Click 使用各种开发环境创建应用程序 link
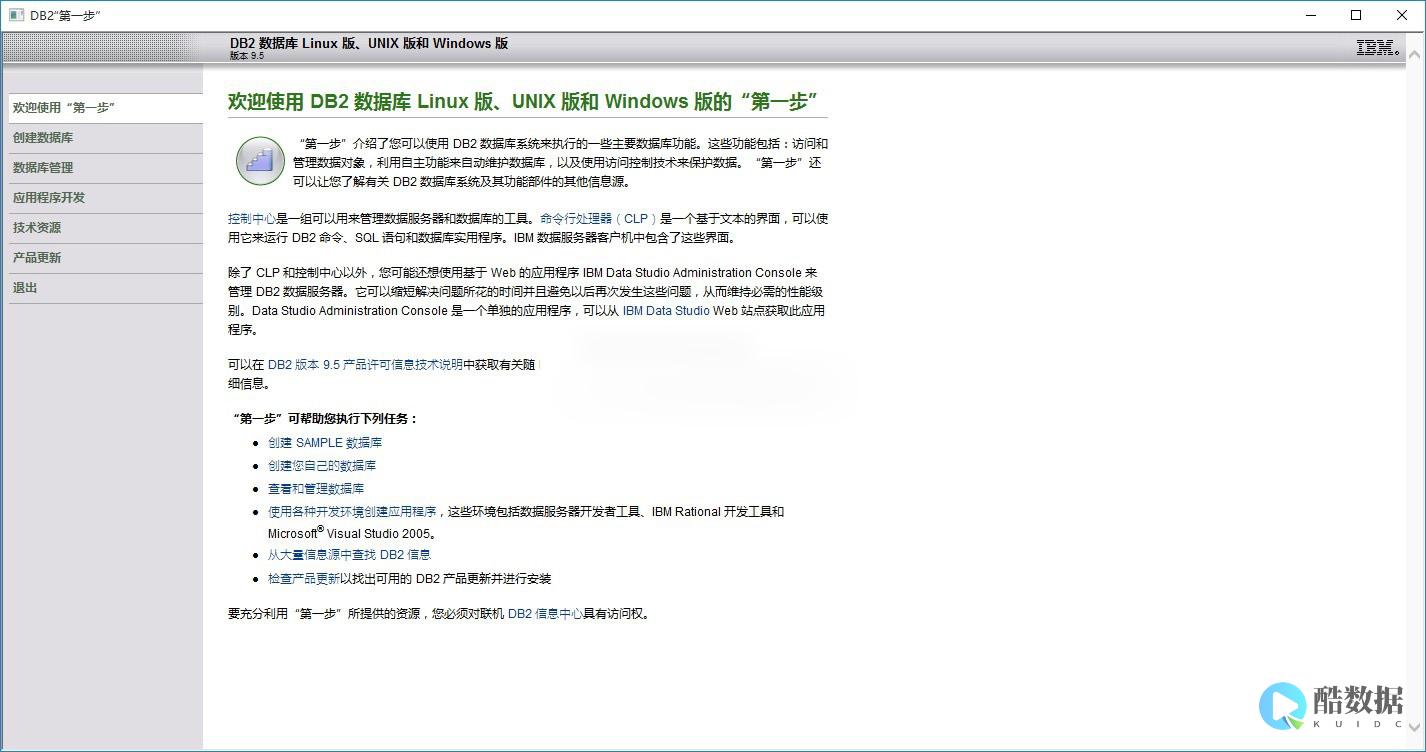 [x=352, y=512]
